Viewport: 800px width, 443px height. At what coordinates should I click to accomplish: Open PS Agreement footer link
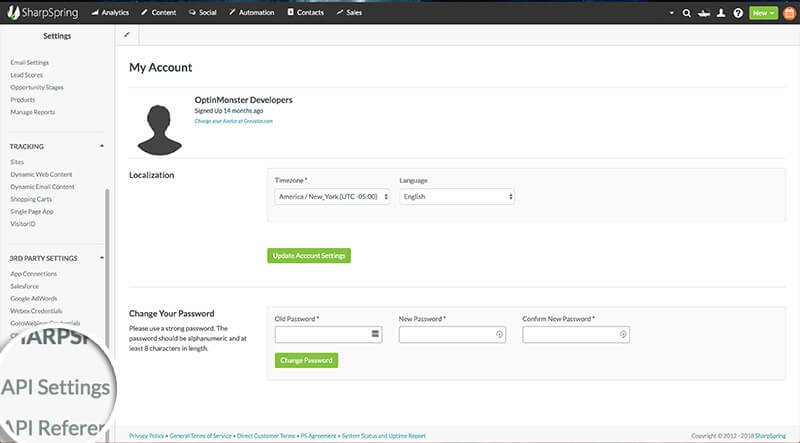tap(318, 436)
